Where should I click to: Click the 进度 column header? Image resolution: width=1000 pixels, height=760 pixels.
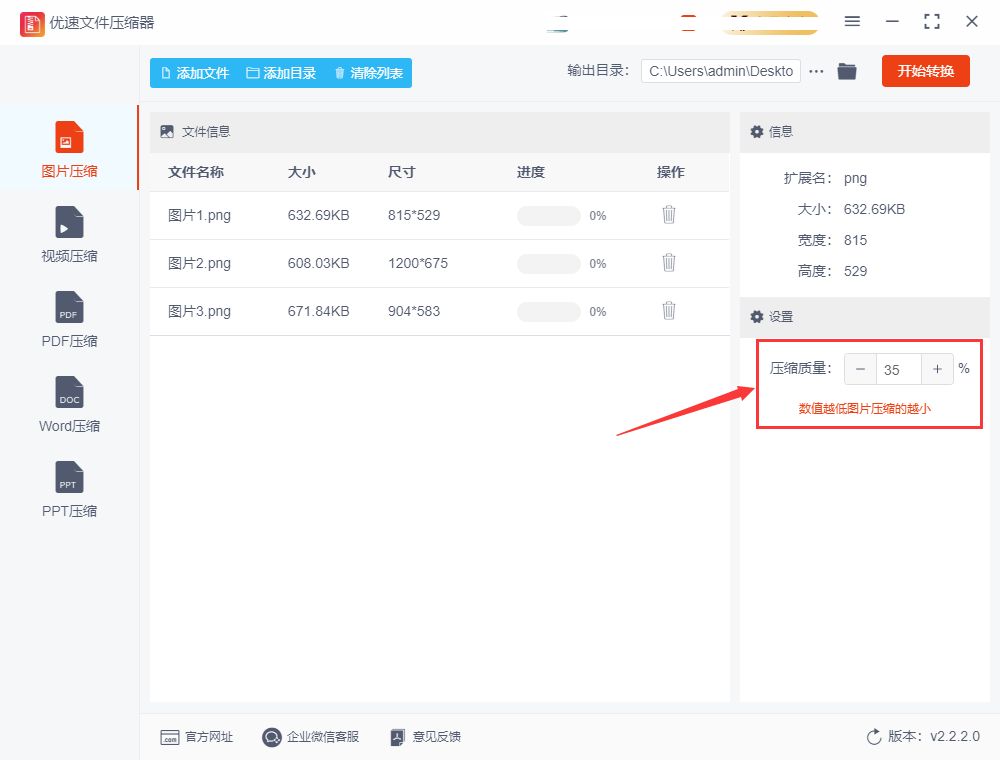coord(531,172)
